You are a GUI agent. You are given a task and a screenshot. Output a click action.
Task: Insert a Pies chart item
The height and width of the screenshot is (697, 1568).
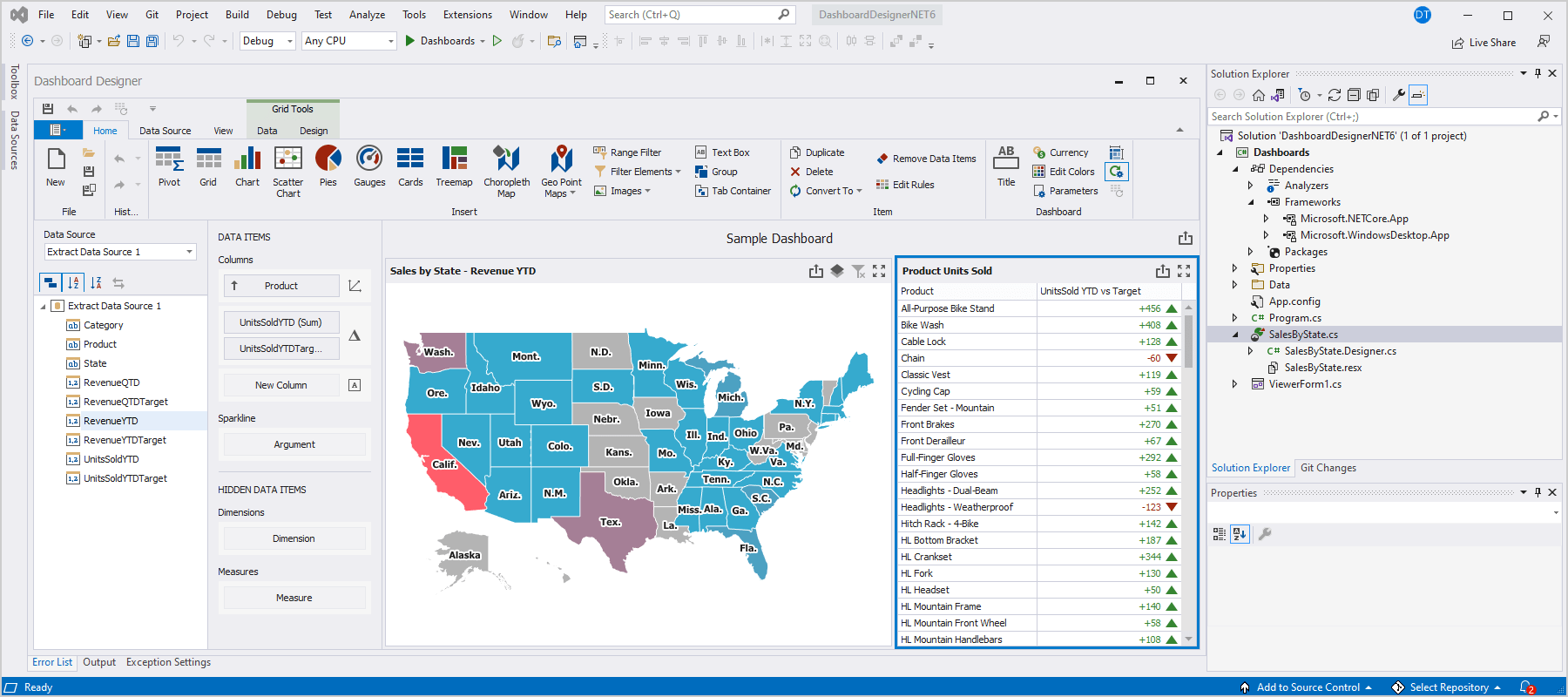tap(328, 166)
